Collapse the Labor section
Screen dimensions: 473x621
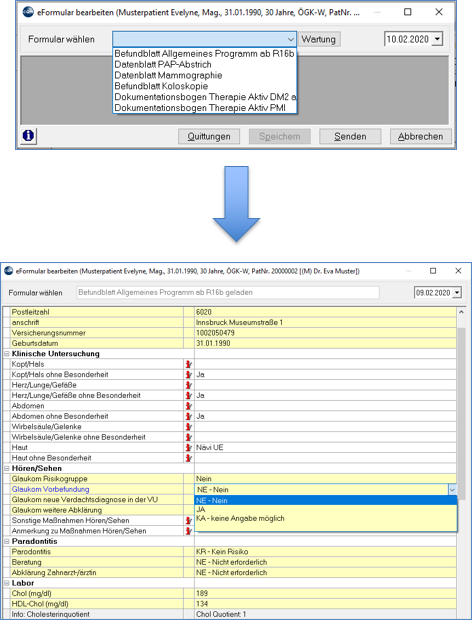(x=6, y=583)
